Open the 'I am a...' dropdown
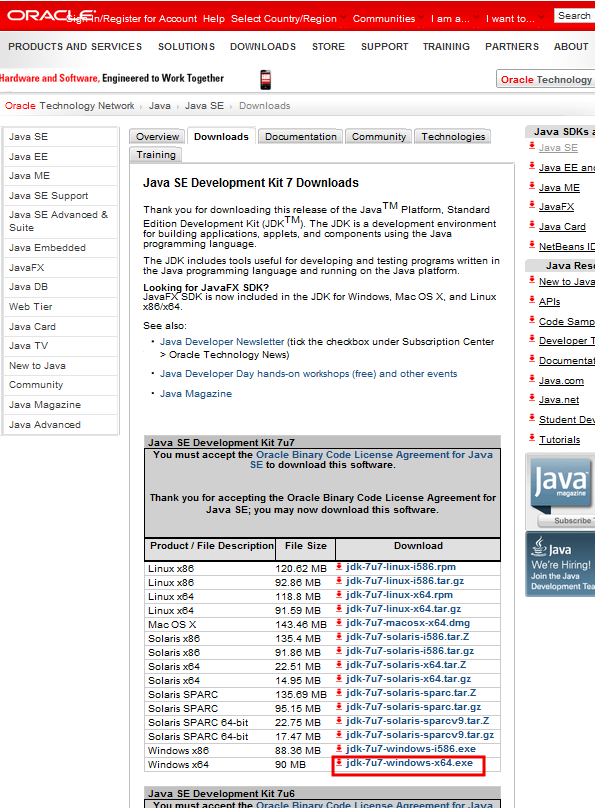 pyautogui.click(x=454, y=19)
